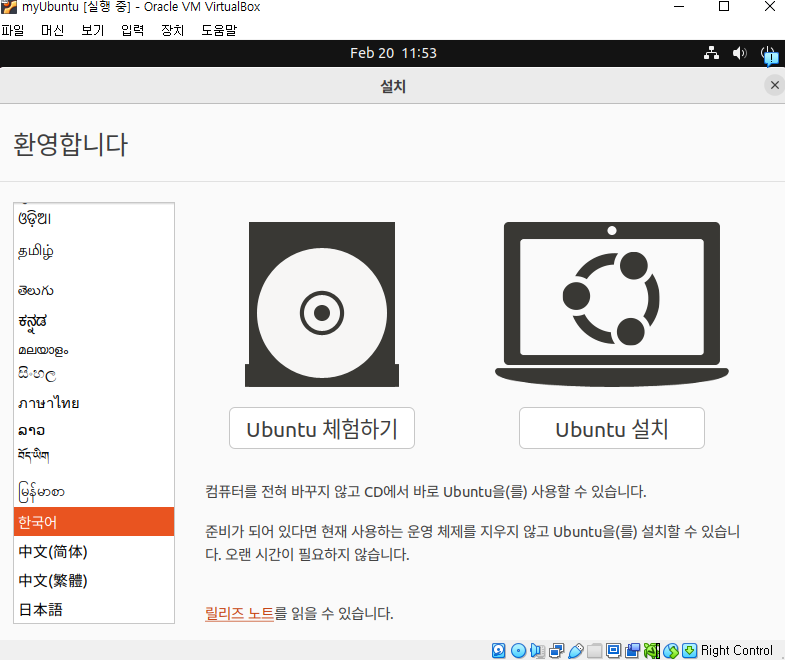The width and height of the screenshot is (785, 660).
Task: Click the Ubuntu 설치 button
Action: 612,428
